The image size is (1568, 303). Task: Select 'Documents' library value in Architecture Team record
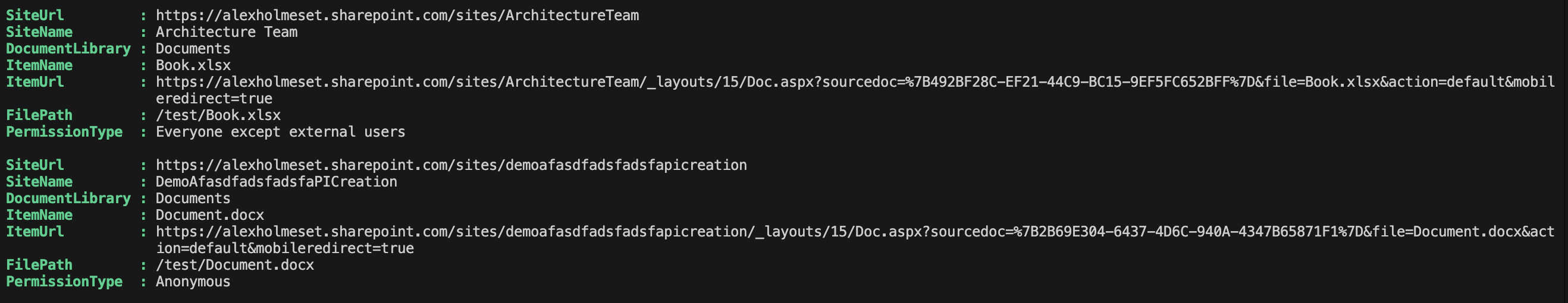[x=193, y=49]
